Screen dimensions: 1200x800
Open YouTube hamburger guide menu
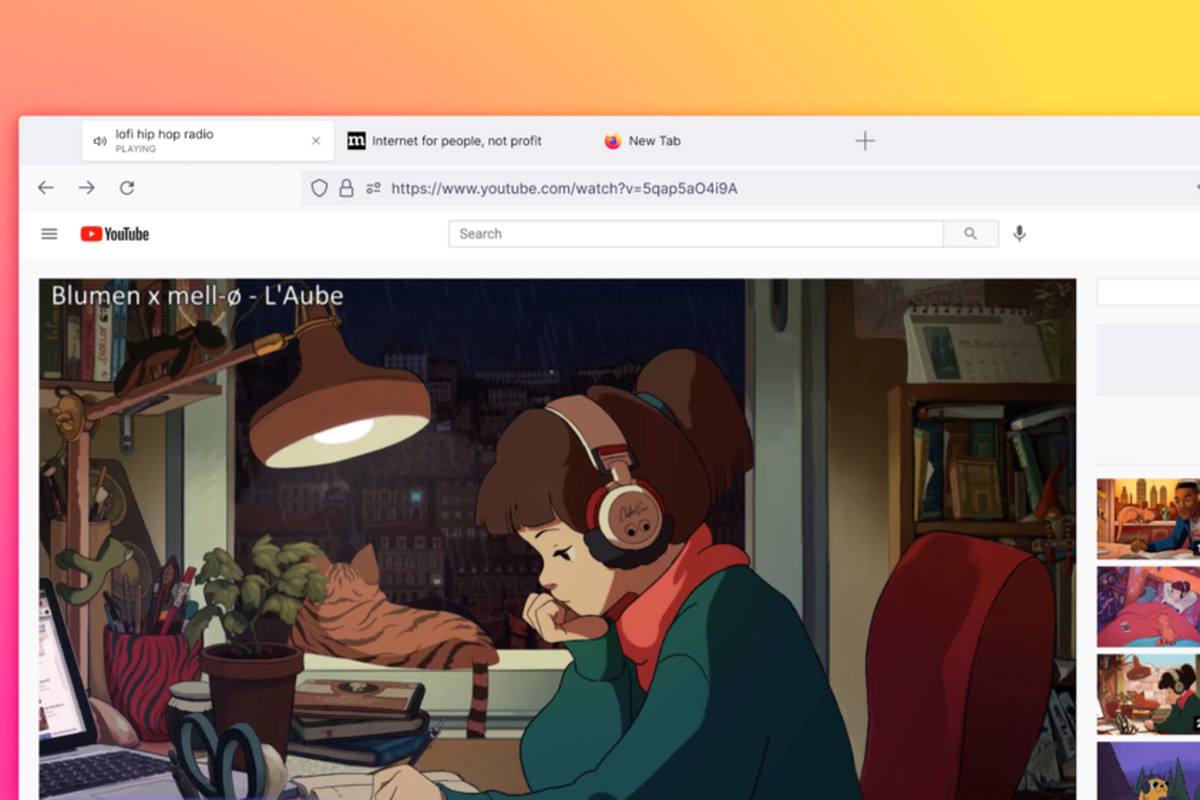pyautogui.click(x=49, y=234)
